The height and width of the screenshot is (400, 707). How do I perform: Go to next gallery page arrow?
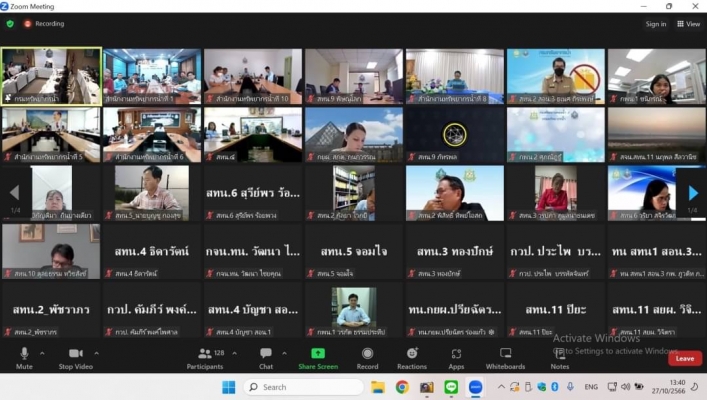693,193
